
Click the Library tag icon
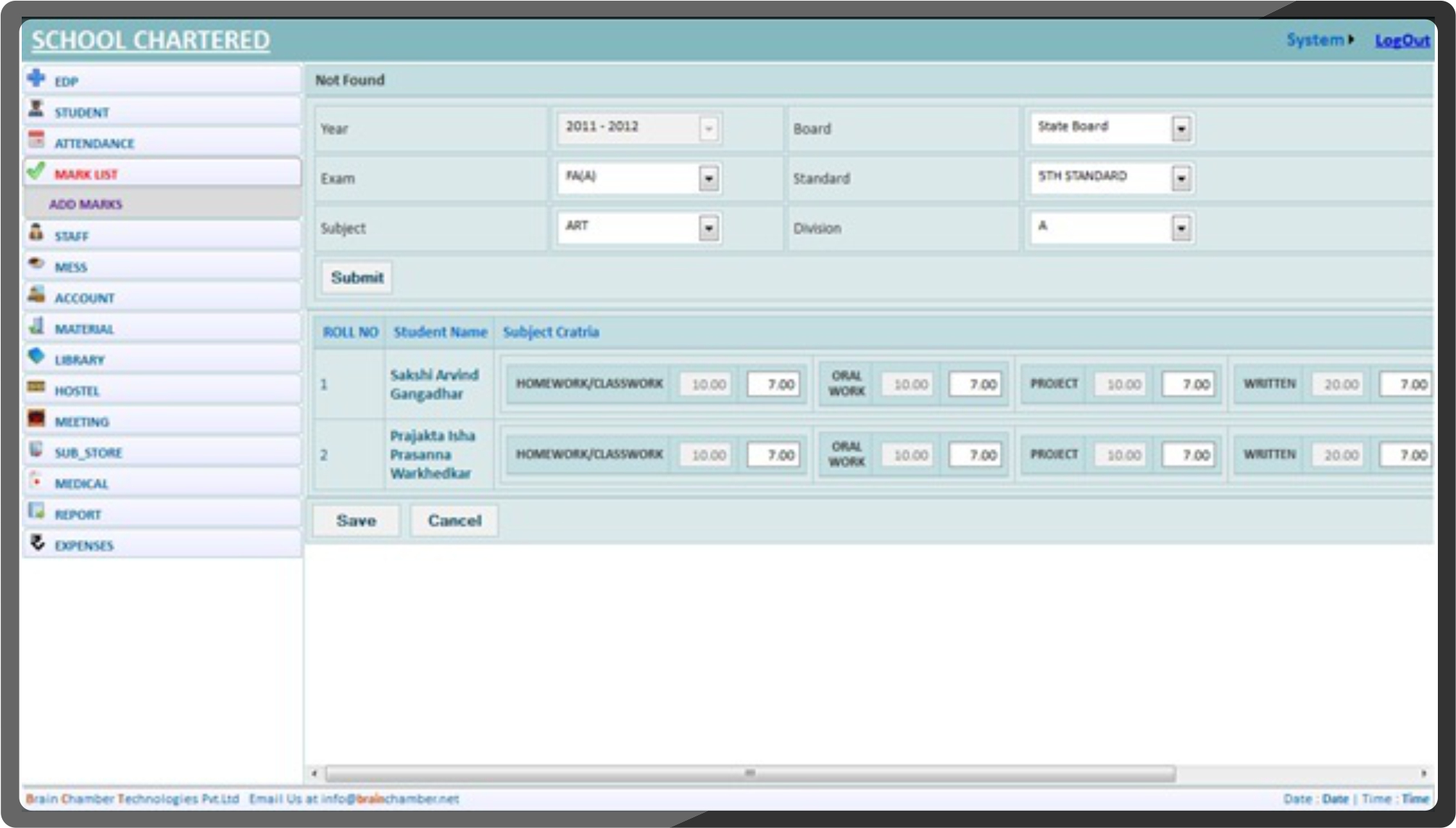pos(36,356)
